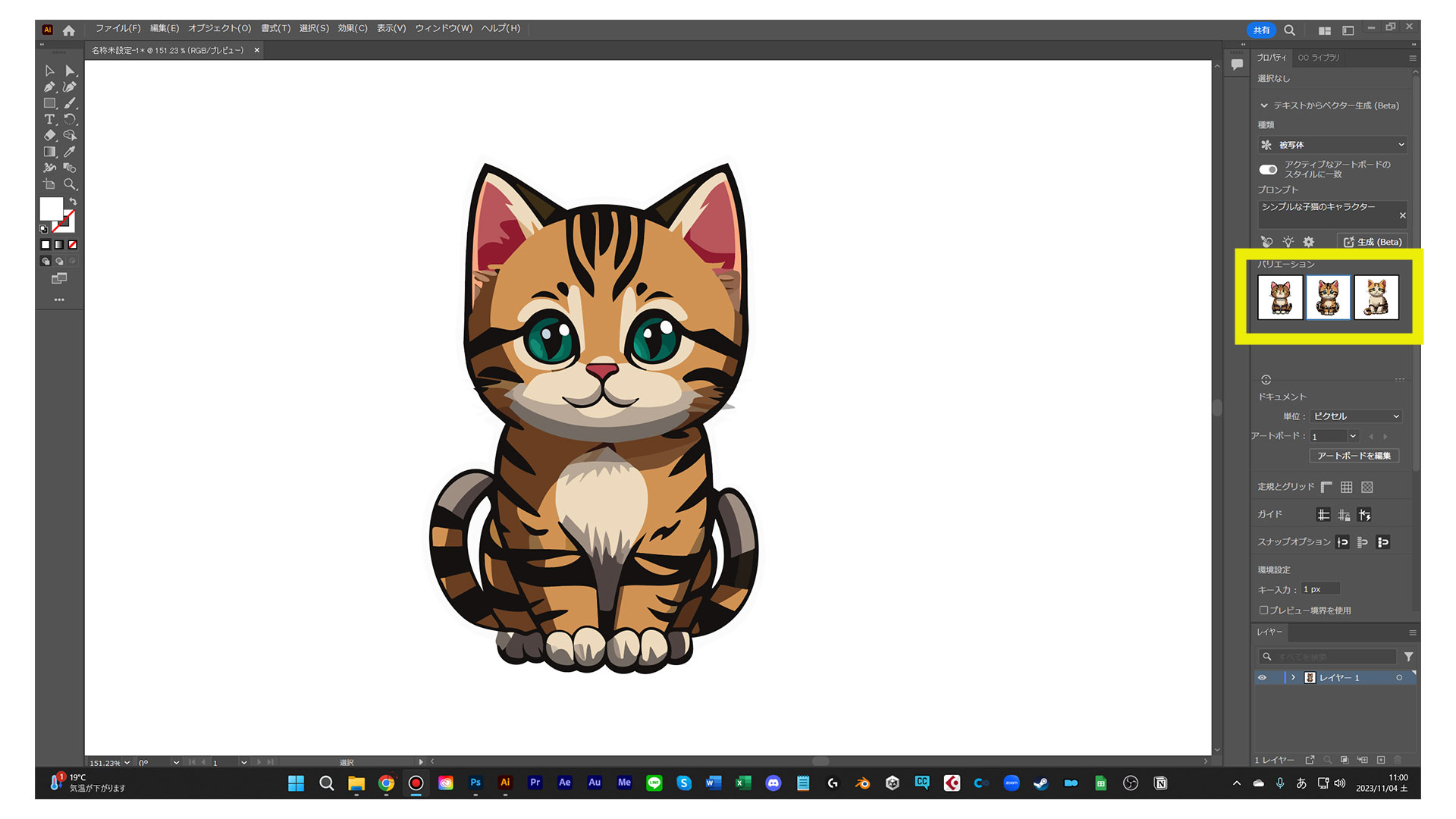Switch to the CC Libraries tab
The width and height of the screenshot is (1456, 819).
click(1318, 58)
